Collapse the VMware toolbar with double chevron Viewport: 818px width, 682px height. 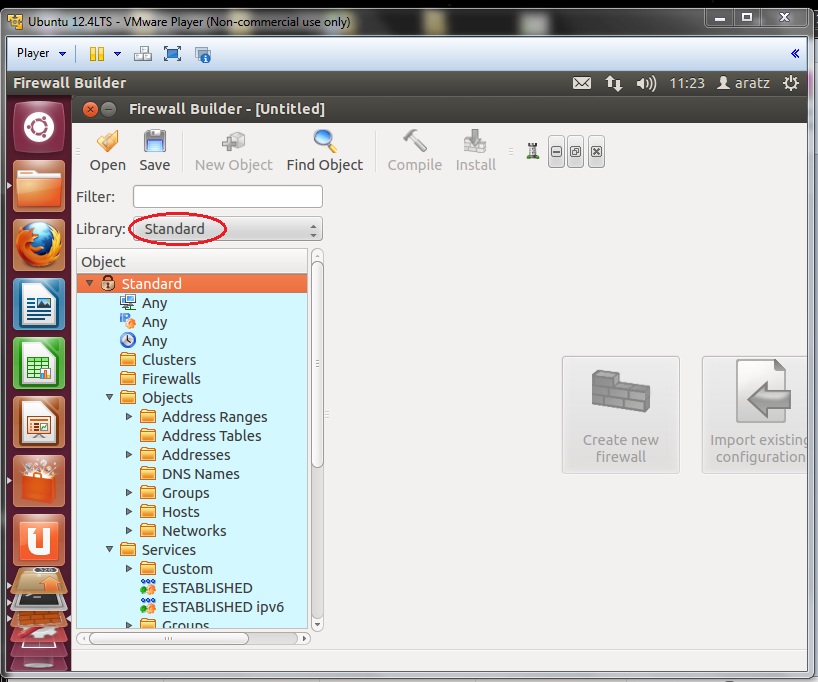795,53
